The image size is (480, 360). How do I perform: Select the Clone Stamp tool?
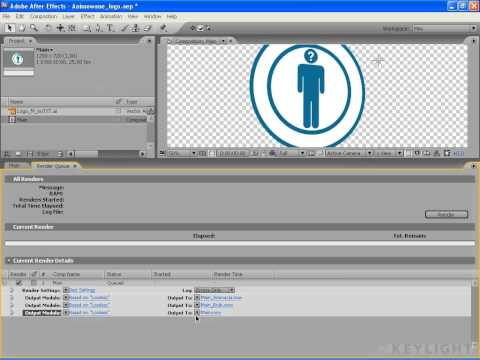coord(135,28)
